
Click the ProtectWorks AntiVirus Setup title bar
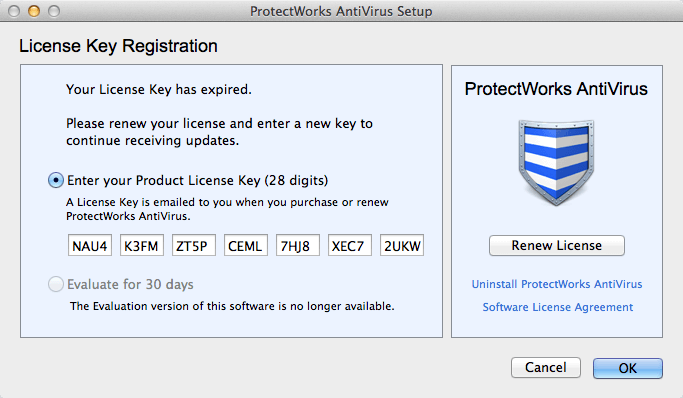(341, 11)
